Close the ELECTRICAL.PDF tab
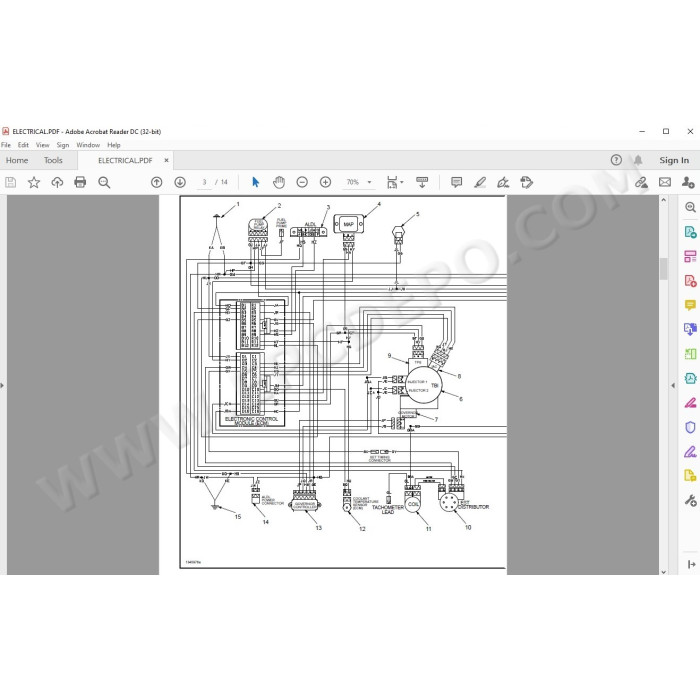 pyautogui.click(x=167, y=160)
